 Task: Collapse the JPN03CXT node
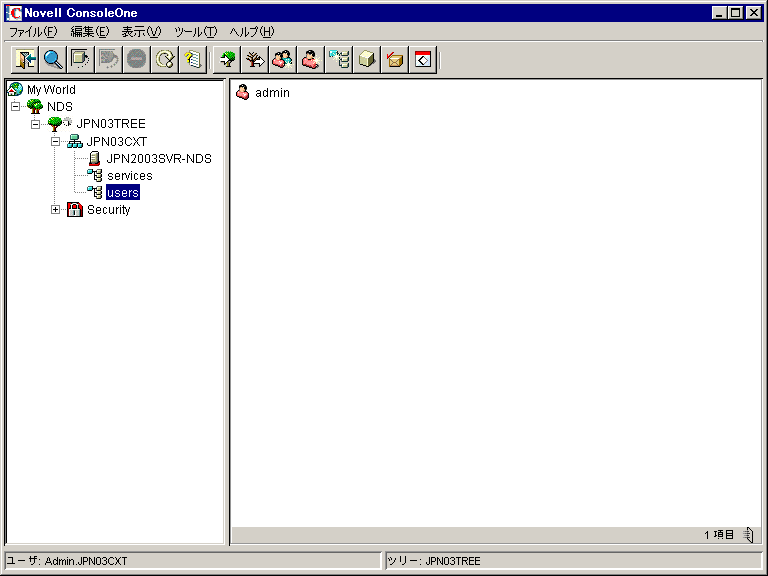click(55, 142)
